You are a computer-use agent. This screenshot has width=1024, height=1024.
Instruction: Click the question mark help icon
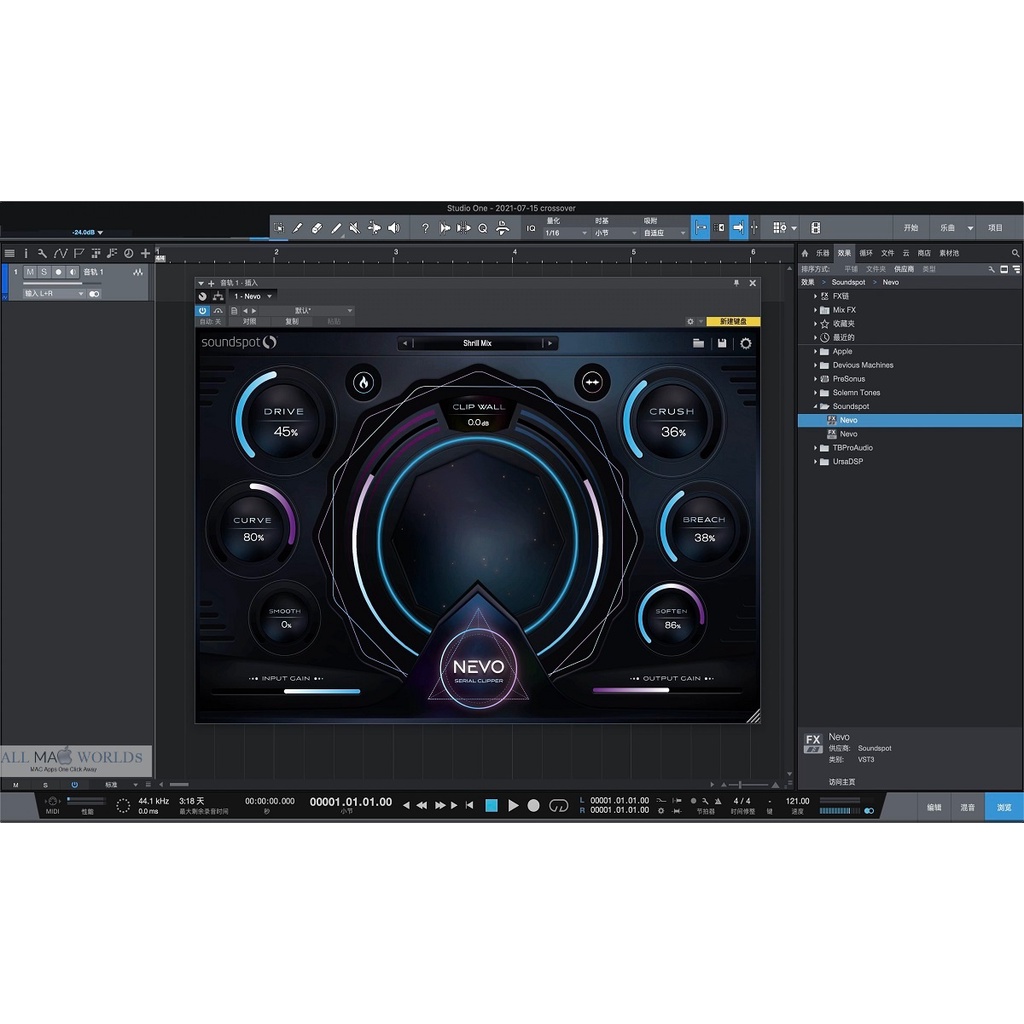tap(425, 228)
